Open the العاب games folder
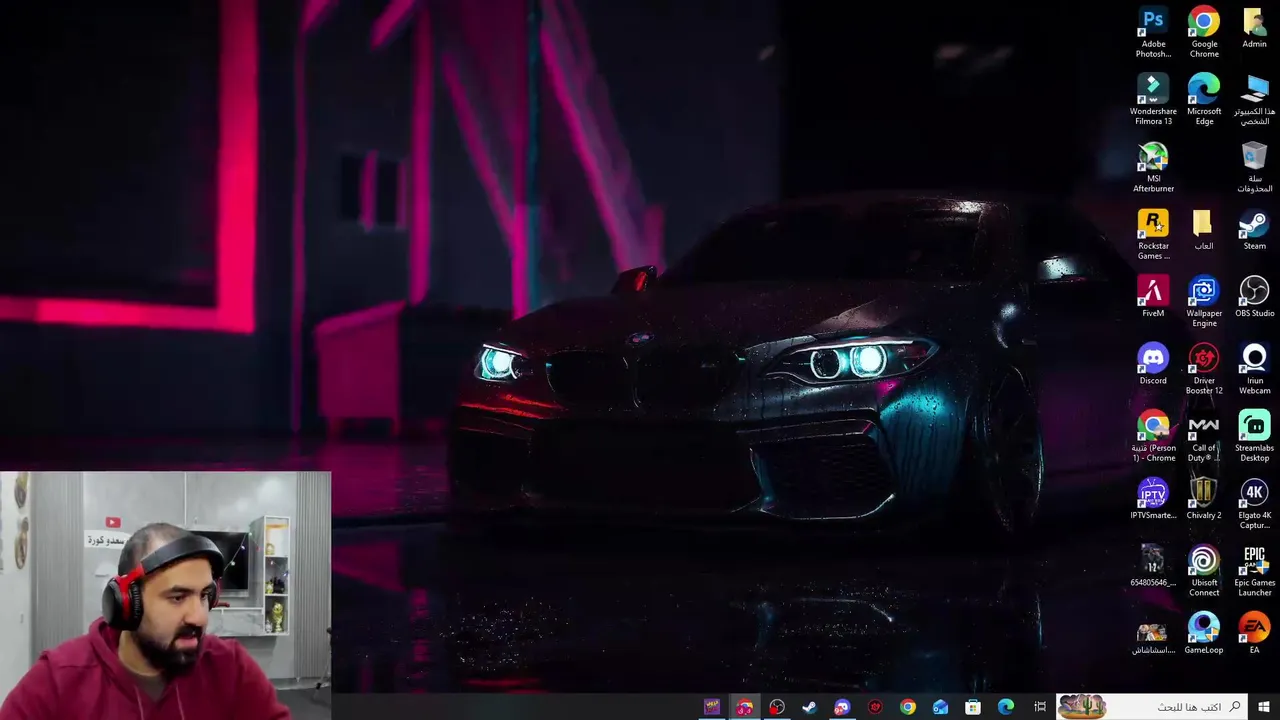1280x720 pixels. 1203,230
